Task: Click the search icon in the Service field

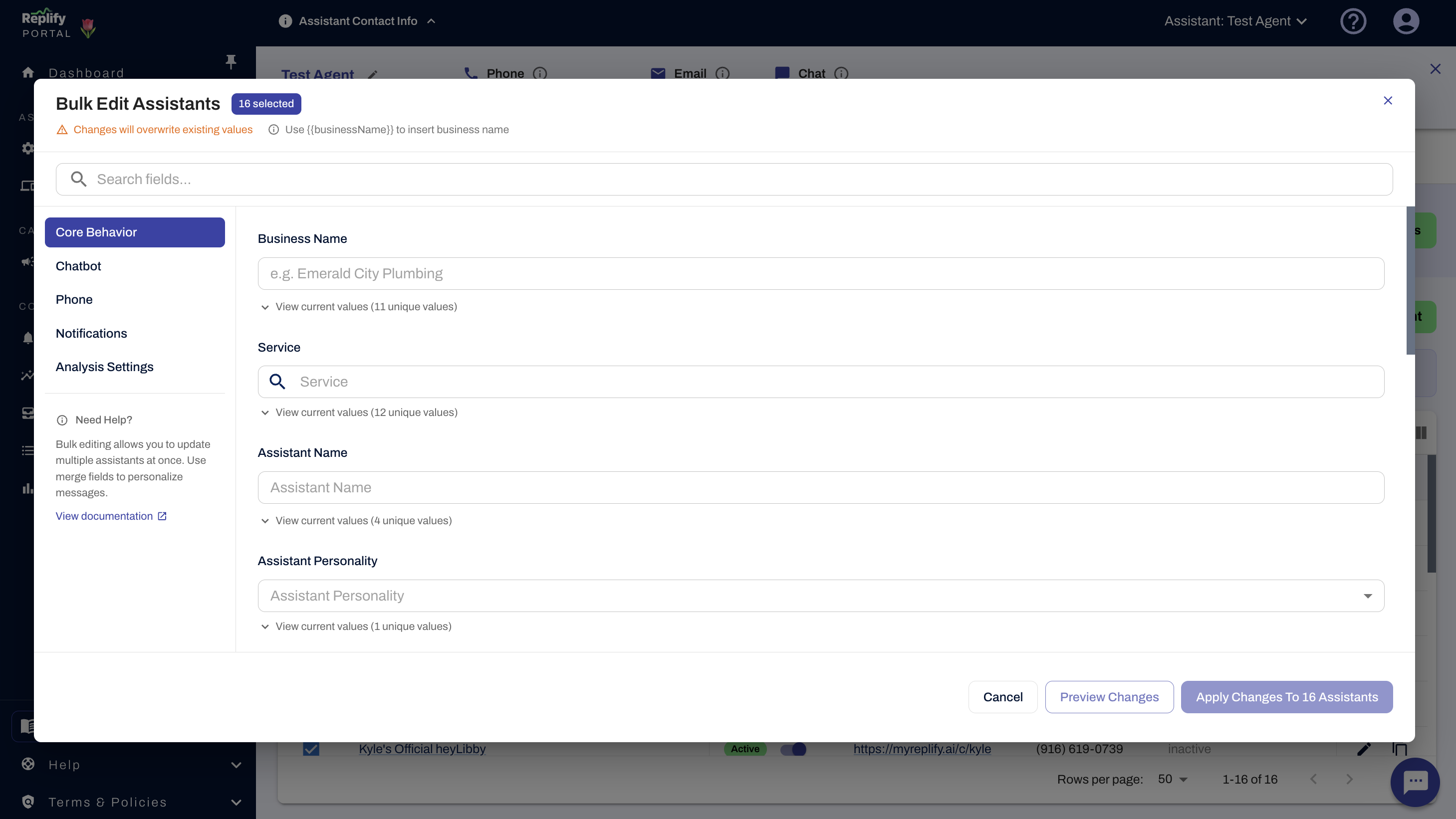Action: (x=277, y=382)
